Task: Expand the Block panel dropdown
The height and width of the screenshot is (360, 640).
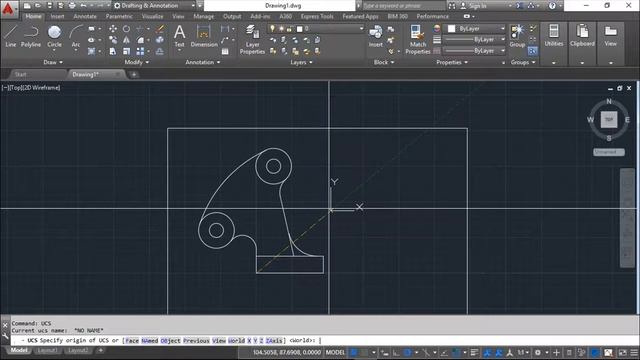Action: pyautogui.click(x=384, y=62)
